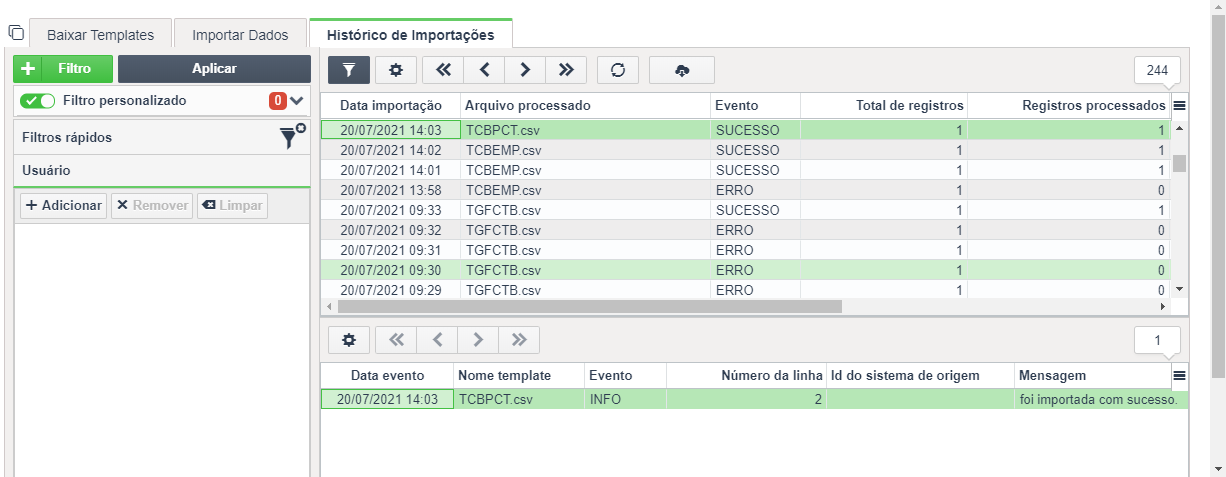Click the page scrollbar up arrow

(1218, 8)
